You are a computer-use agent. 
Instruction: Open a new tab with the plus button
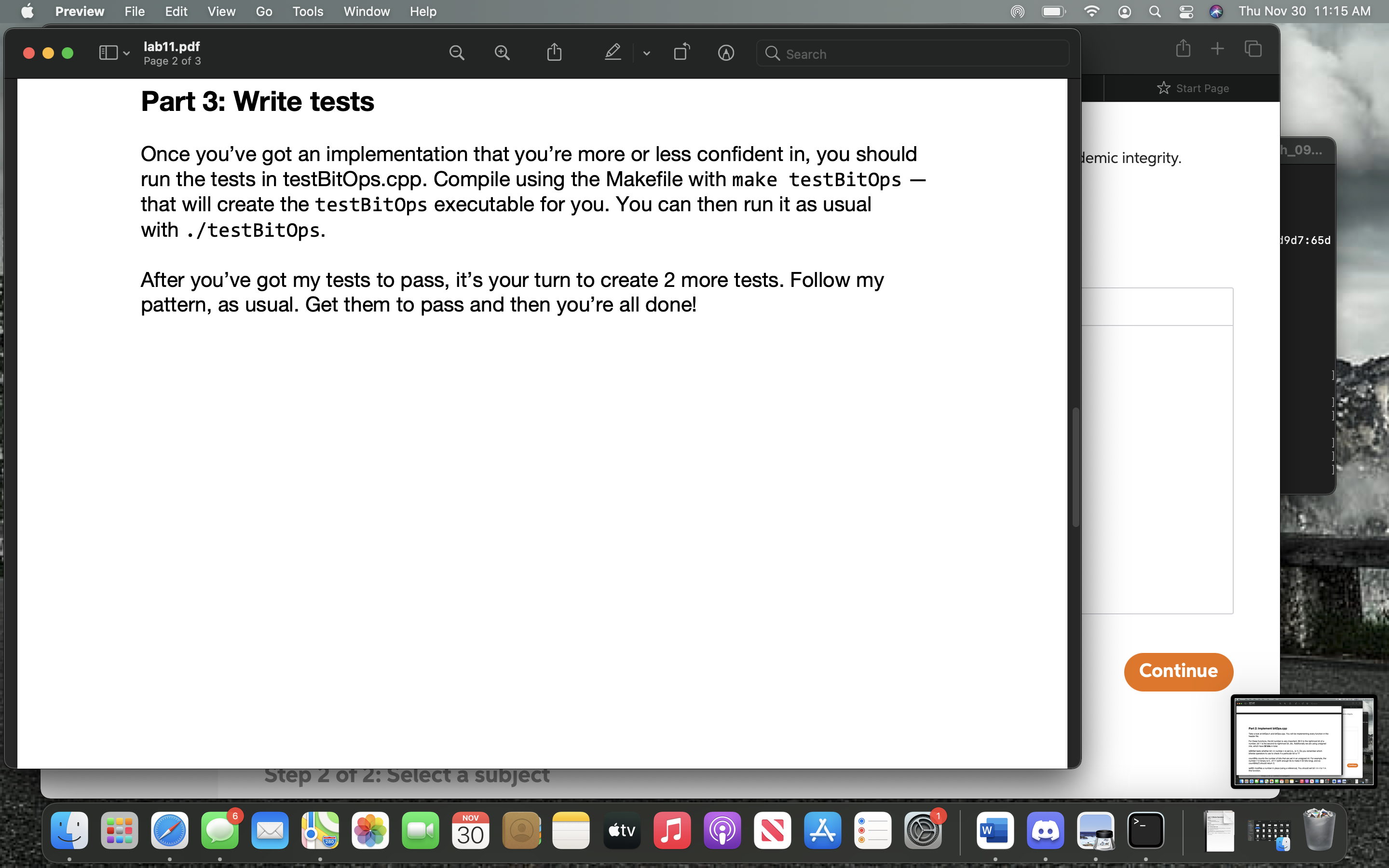1217,48
